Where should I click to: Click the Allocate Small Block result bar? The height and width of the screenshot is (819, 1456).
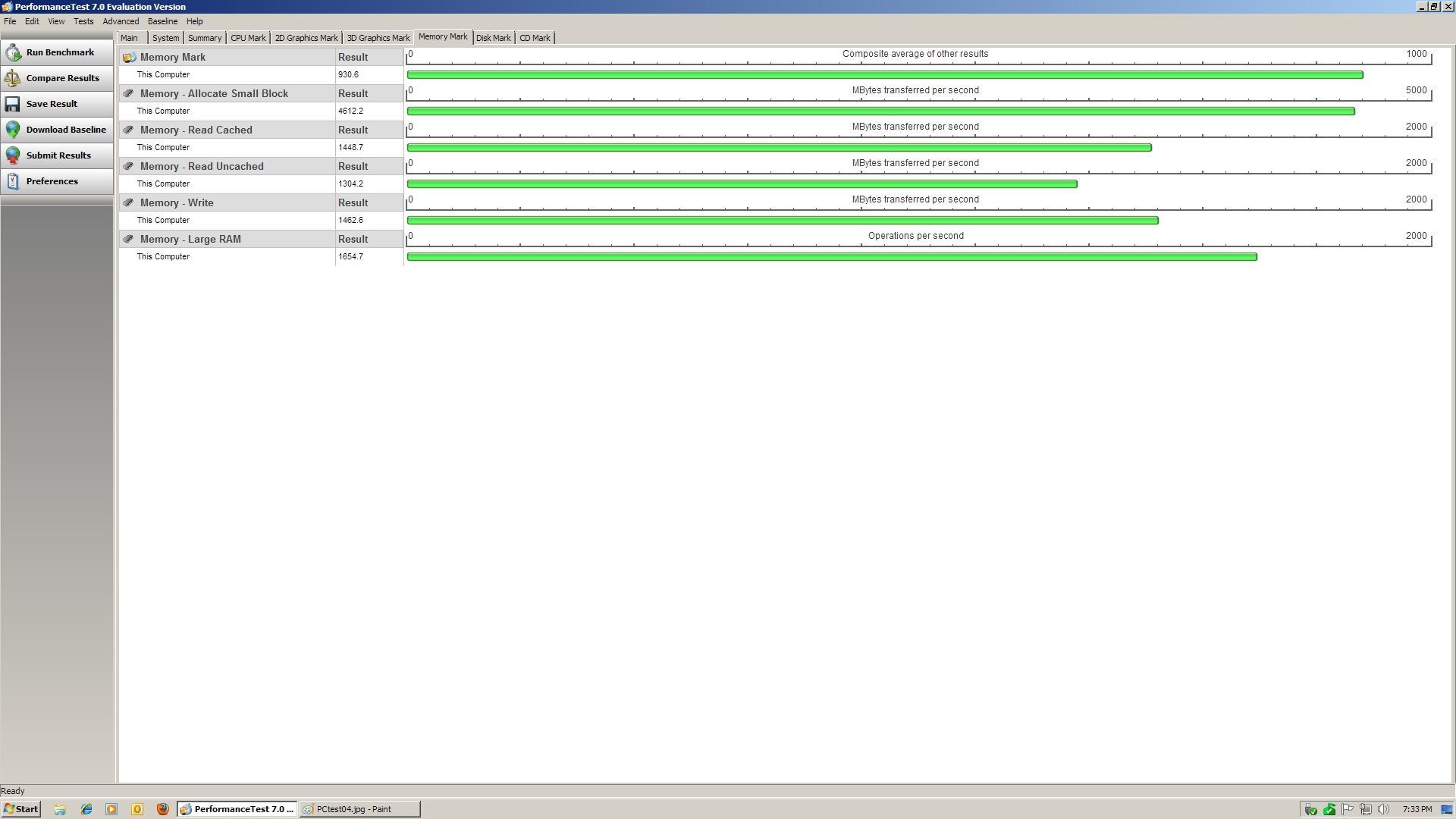click(880, 111)
